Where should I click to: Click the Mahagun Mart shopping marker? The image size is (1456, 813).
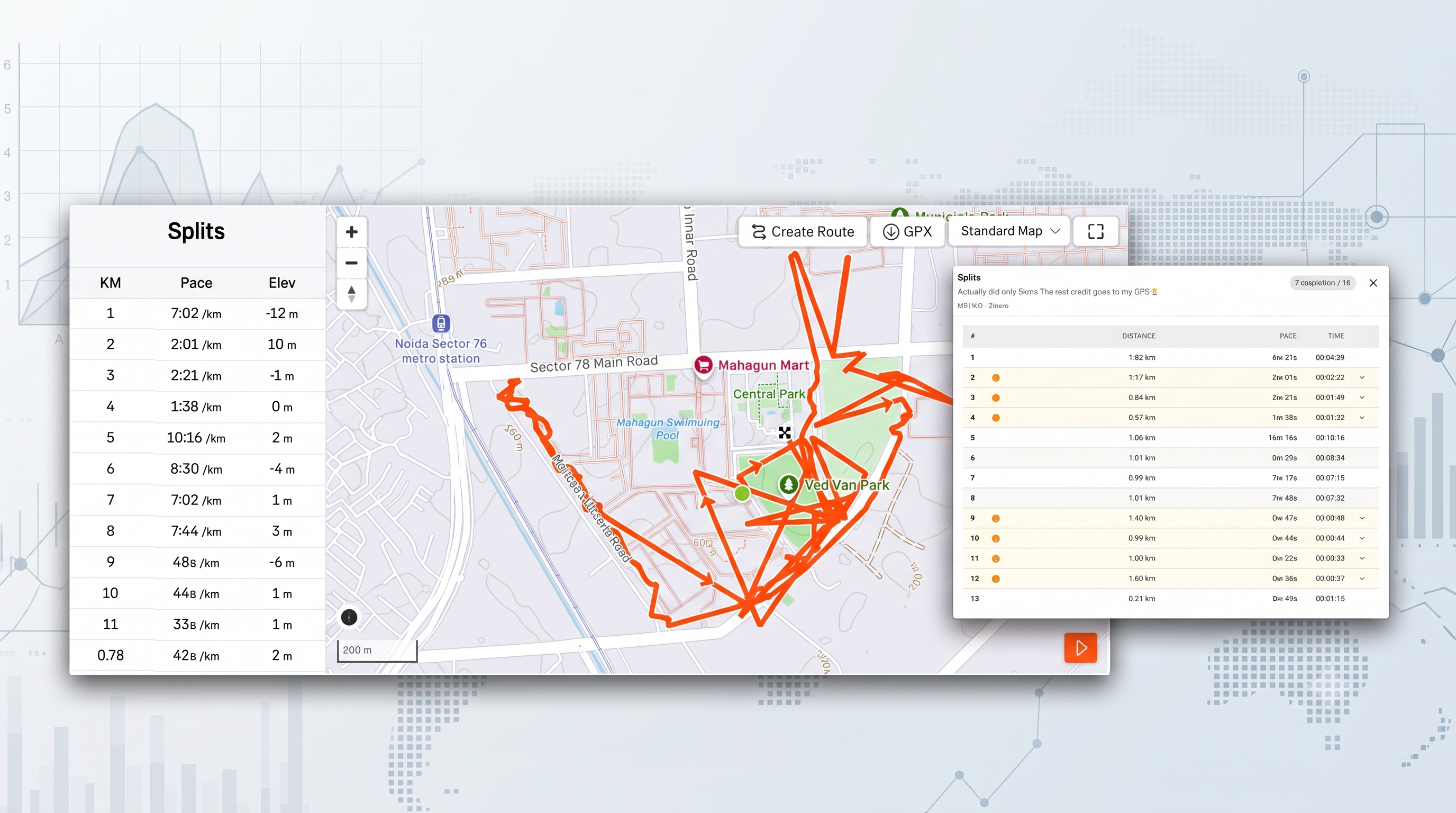[x=703, y=365]
